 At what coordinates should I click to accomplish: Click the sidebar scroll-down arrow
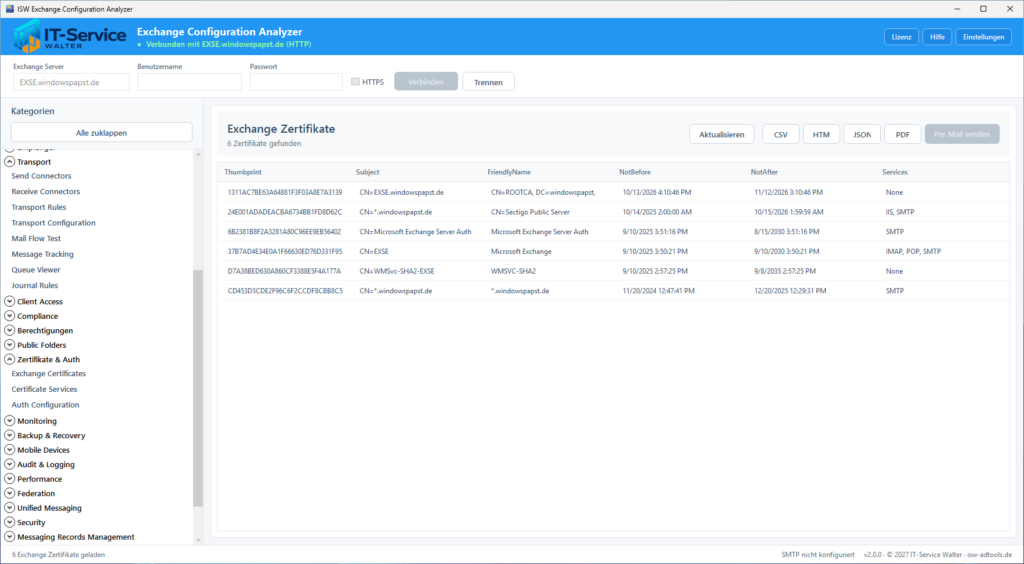coord(199,540)
